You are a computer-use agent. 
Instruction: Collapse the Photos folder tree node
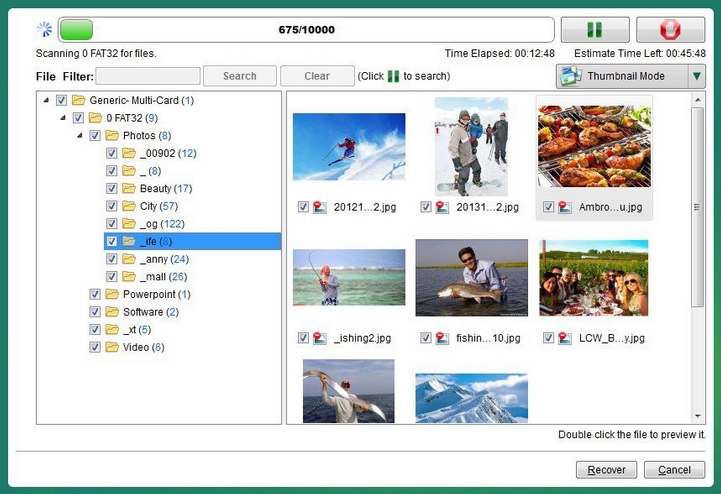pos(78,135)
